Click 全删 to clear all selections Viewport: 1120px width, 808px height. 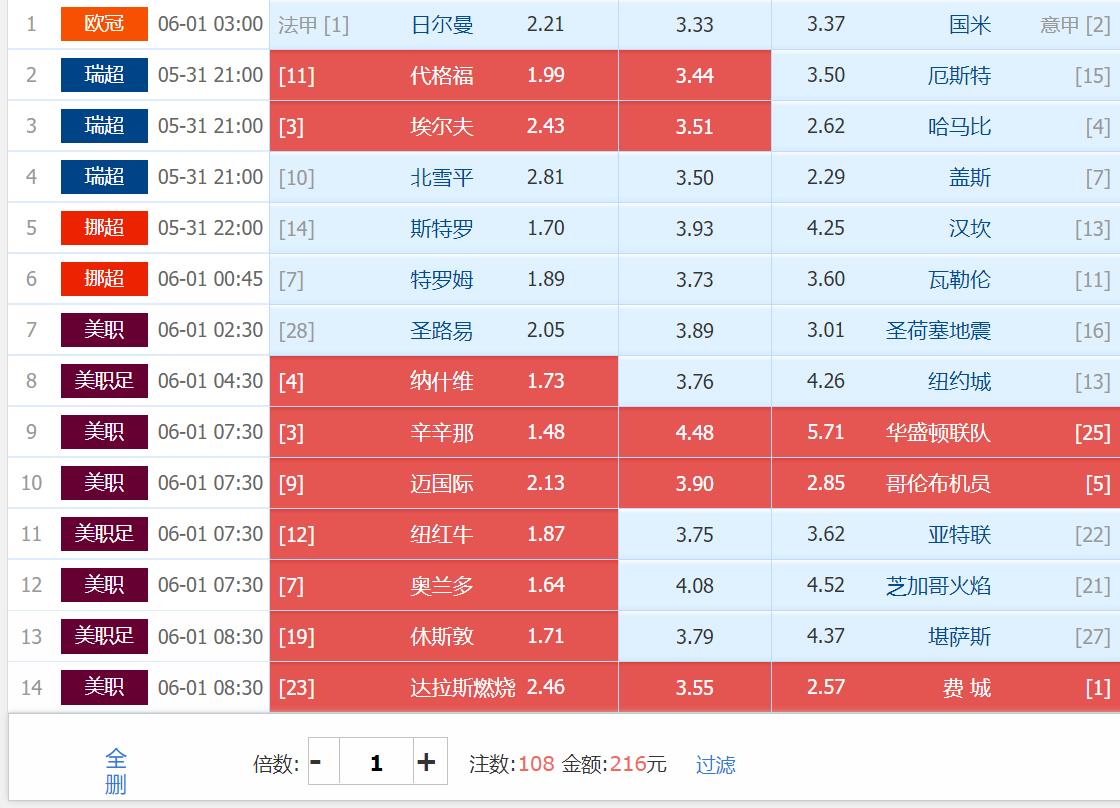116,771
